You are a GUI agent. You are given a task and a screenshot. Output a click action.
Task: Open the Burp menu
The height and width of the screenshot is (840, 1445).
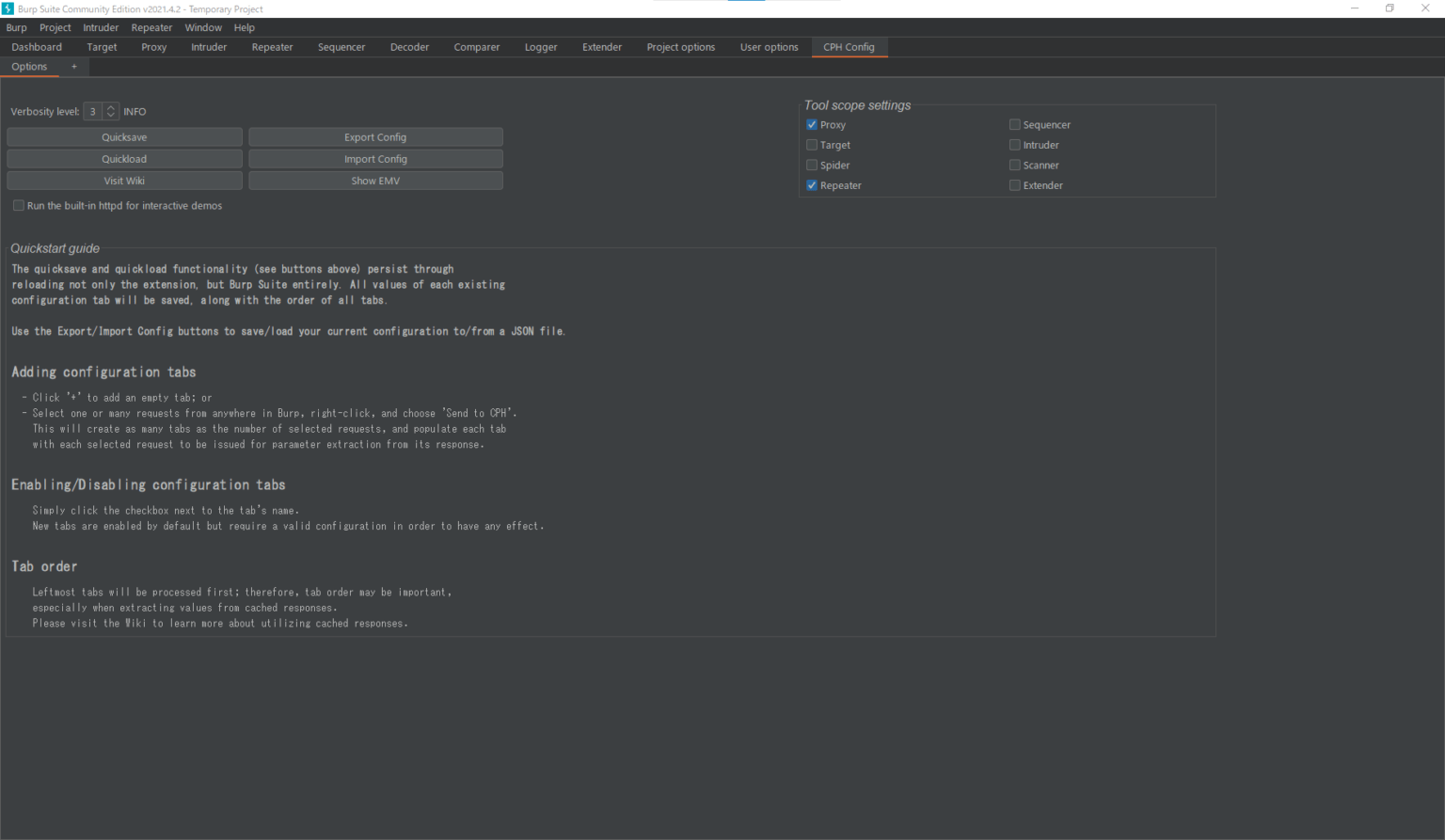click(x=16, y=27)
